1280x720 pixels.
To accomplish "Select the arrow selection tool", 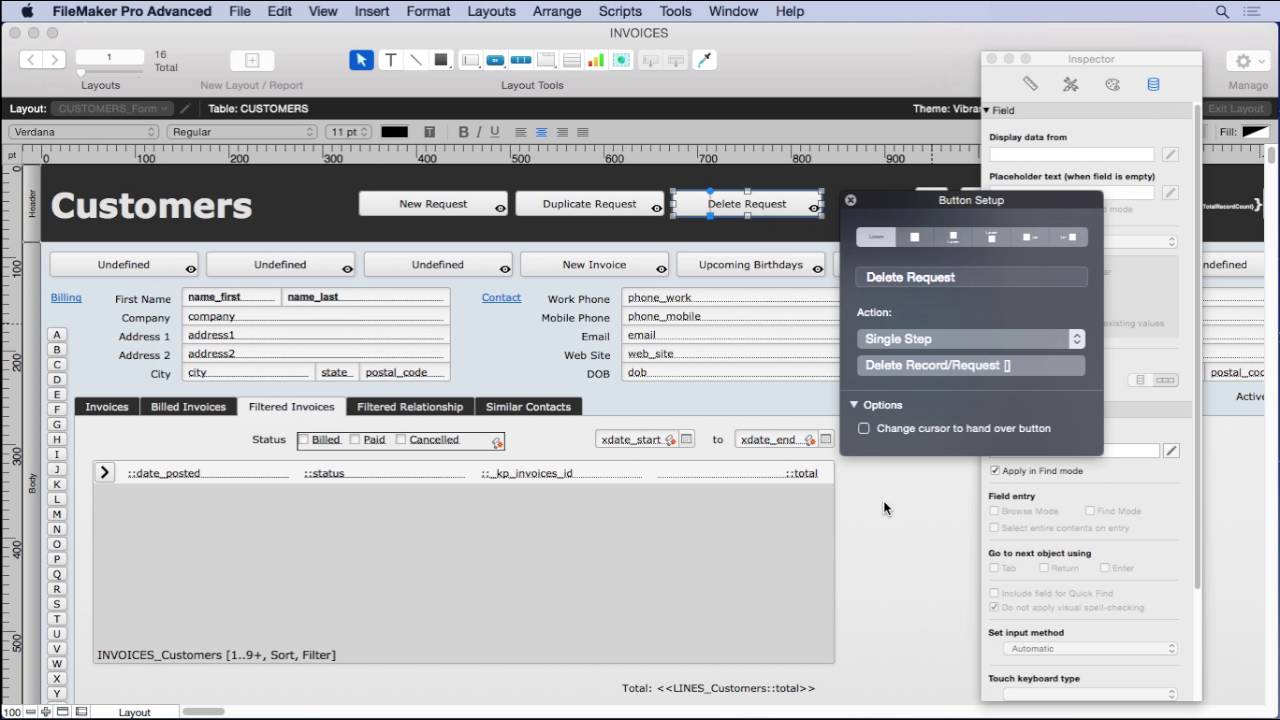I will (361, 60).
